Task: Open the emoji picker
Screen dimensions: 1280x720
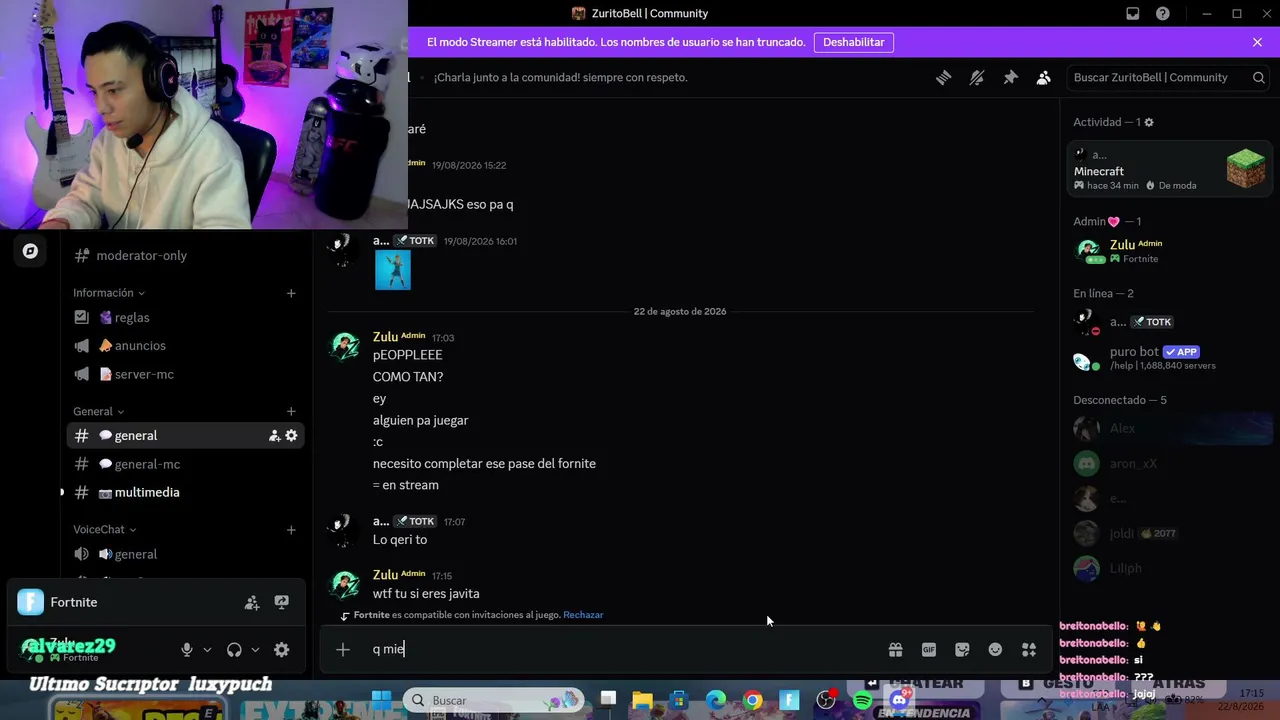Action: pos(995,650)
